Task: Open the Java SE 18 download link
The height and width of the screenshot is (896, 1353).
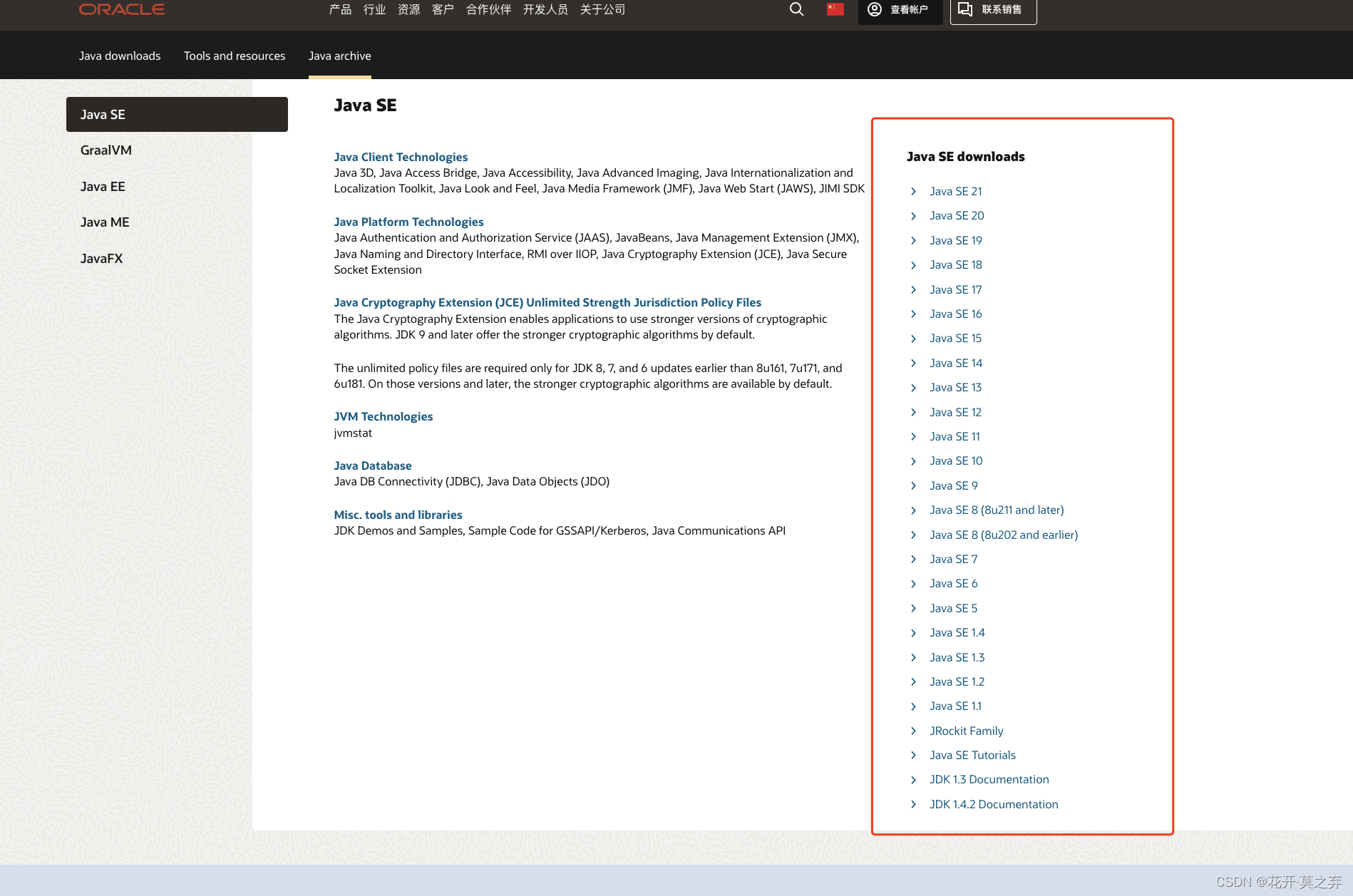Action: coord(956,264)
